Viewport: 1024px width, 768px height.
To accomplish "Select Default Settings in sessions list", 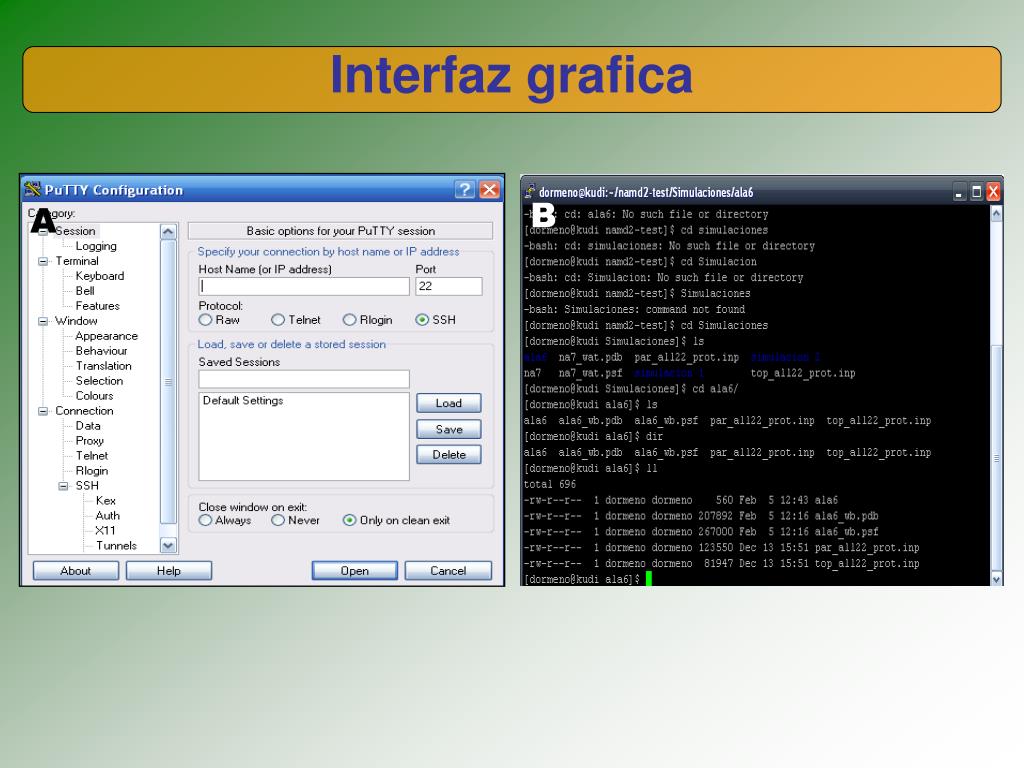I will (243, 401).
